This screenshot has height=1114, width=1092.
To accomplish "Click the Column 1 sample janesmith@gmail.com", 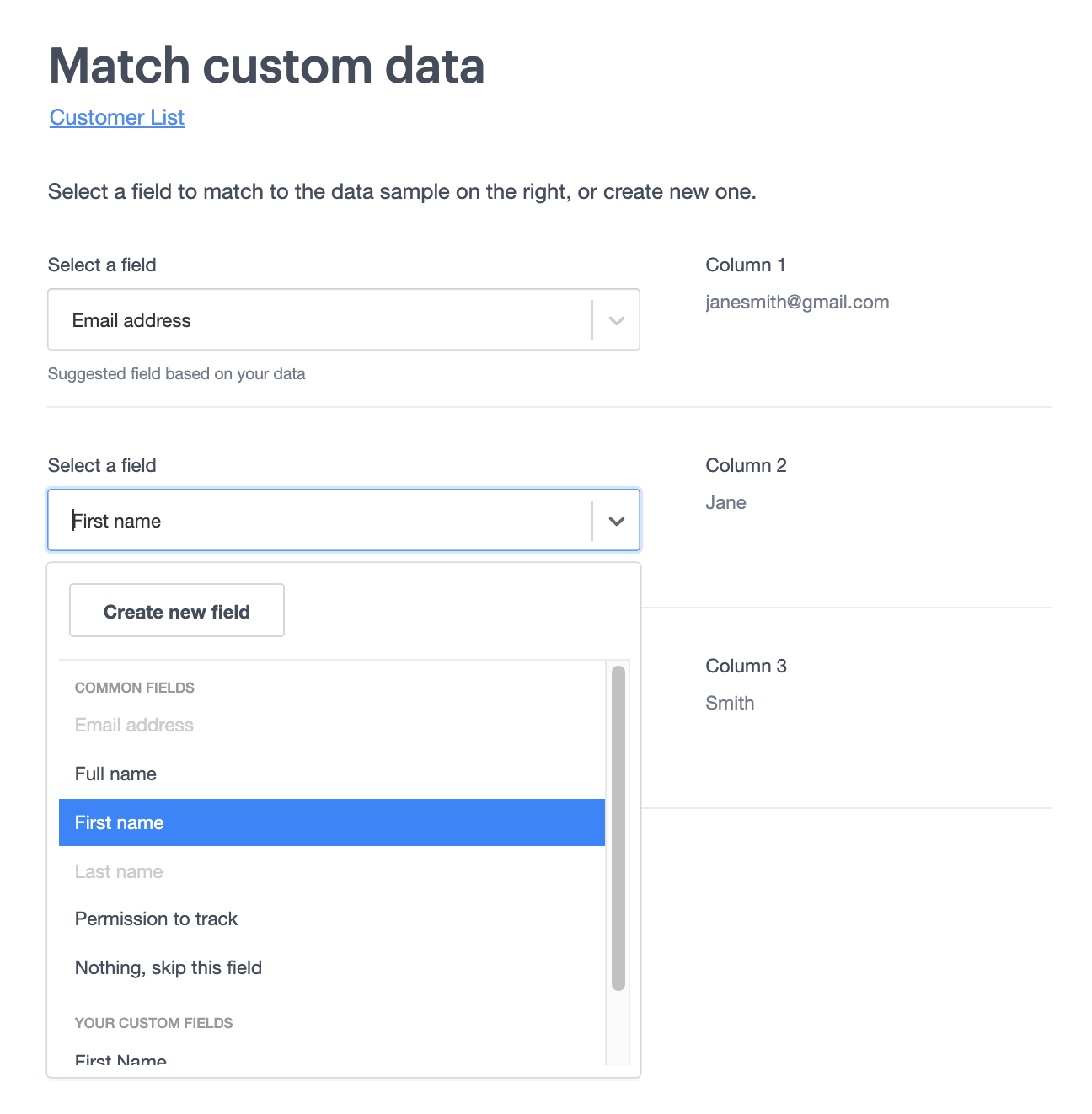I will pyautogui.click(x=797, y=302).
